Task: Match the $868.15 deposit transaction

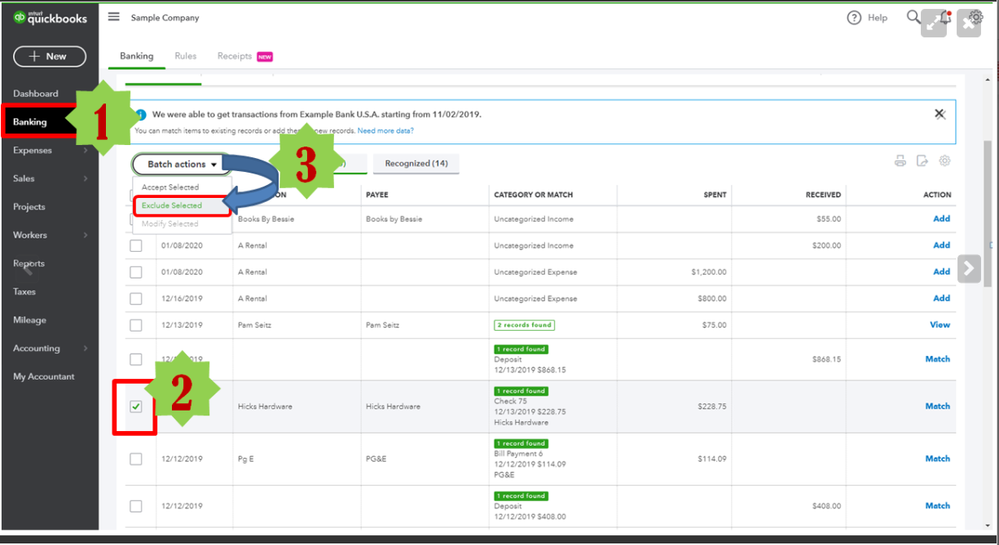Action: [x=937, y=360]
